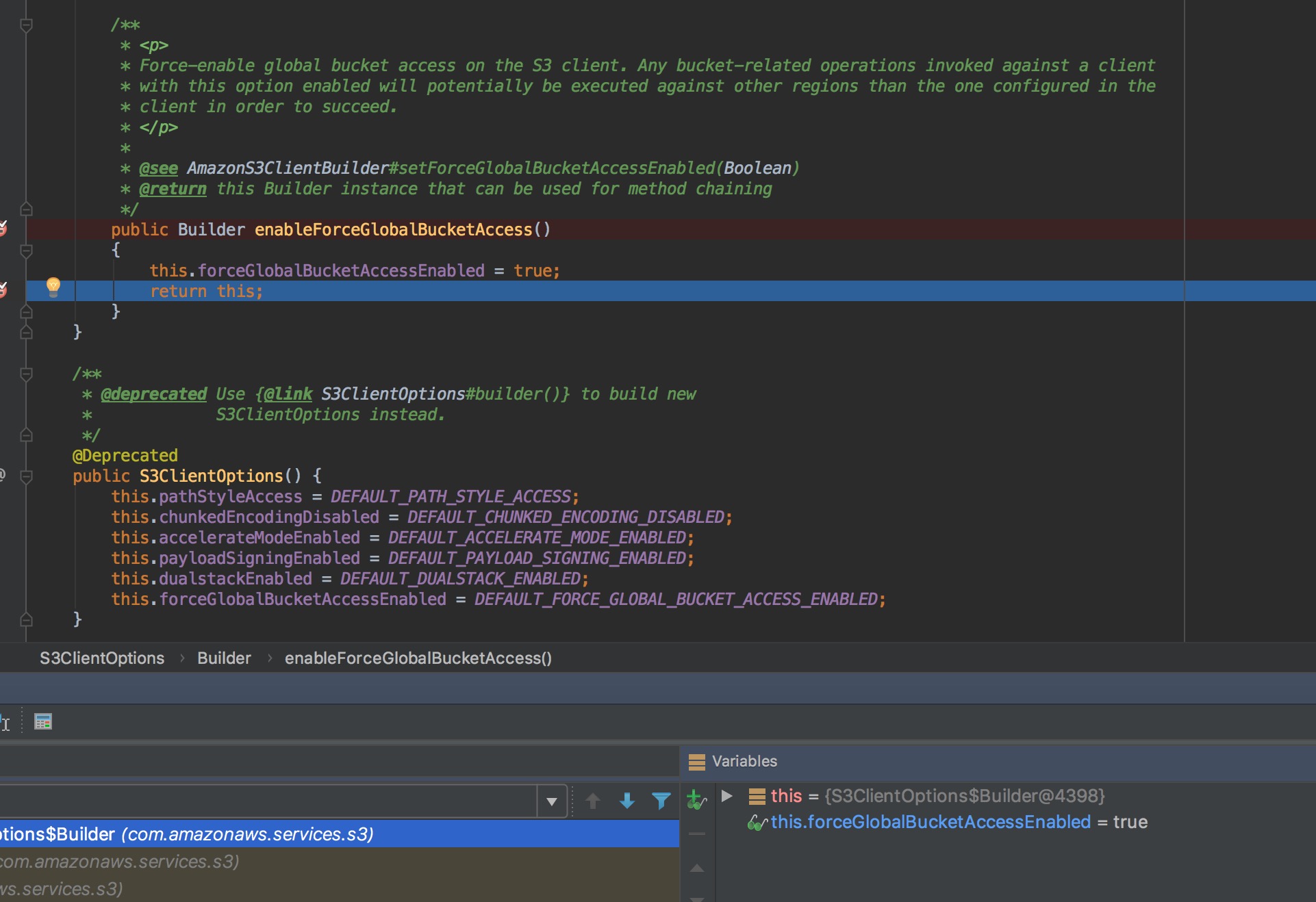Click the AmazonS3ClientBuilder link in the Javadoc
The image size is (1316, 902).
click(x=287, y=167)
